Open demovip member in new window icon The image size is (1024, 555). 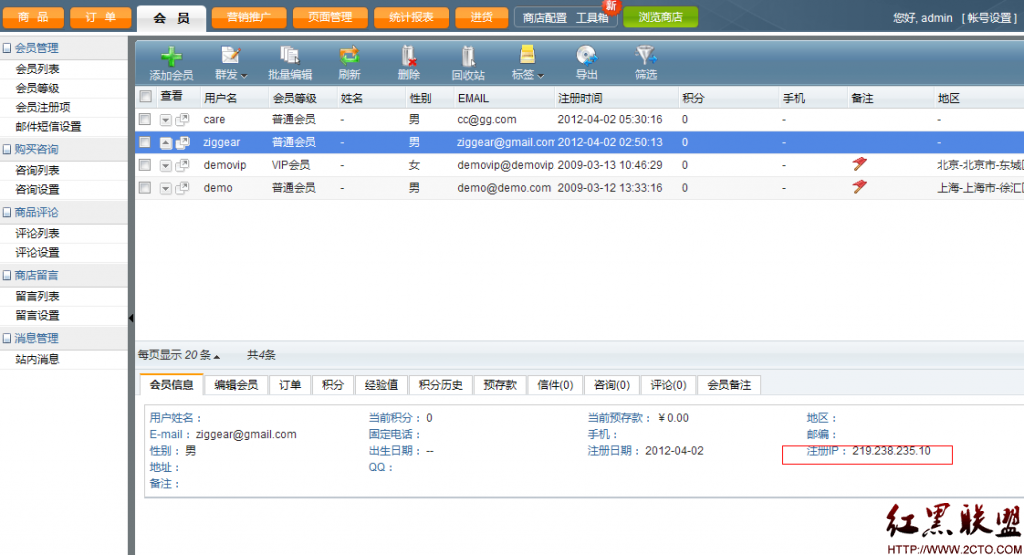coord(183,165)
